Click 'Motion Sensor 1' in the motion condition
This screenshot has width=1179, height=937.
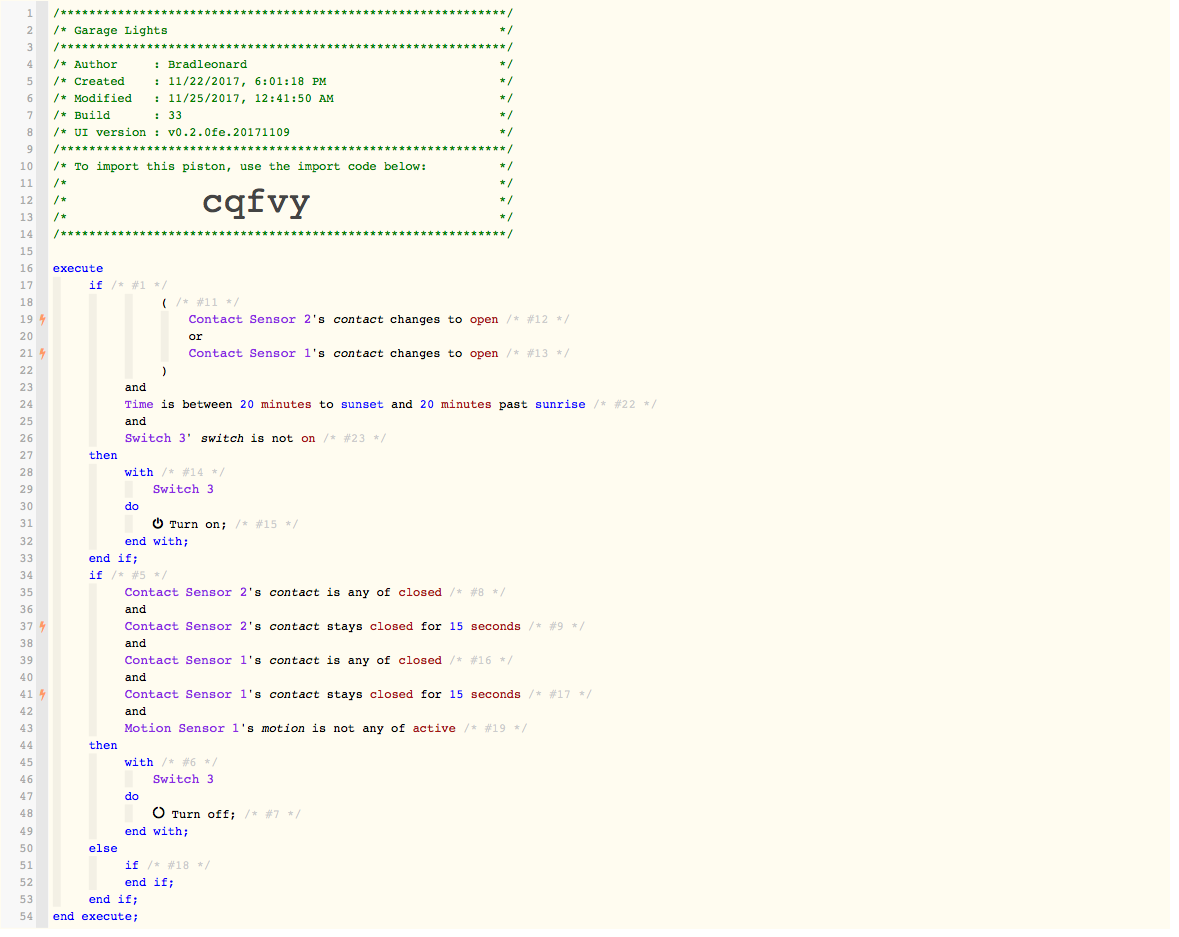click(x=182, y=729)
